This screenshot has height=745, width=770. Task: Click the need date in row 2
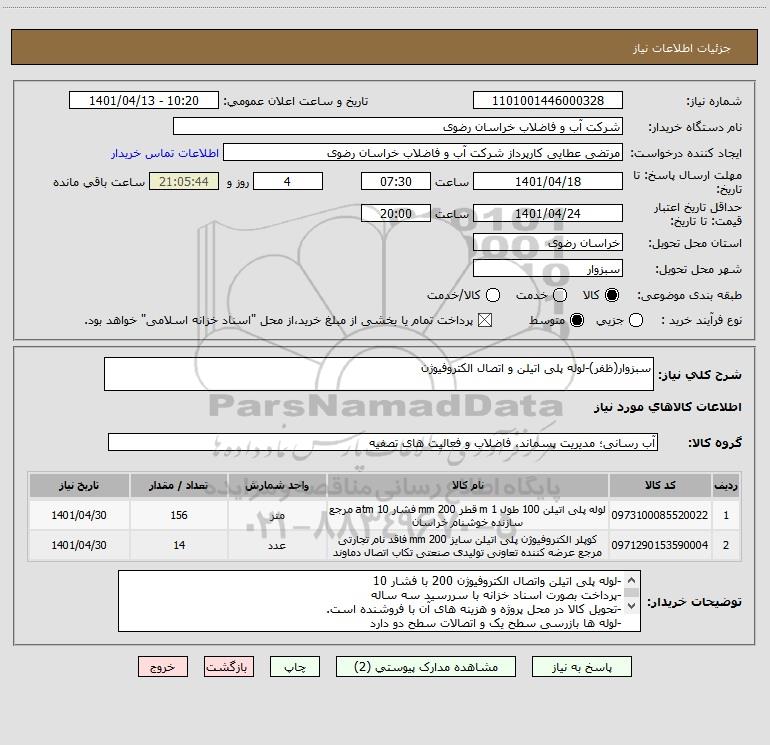[x=79, y=545]
